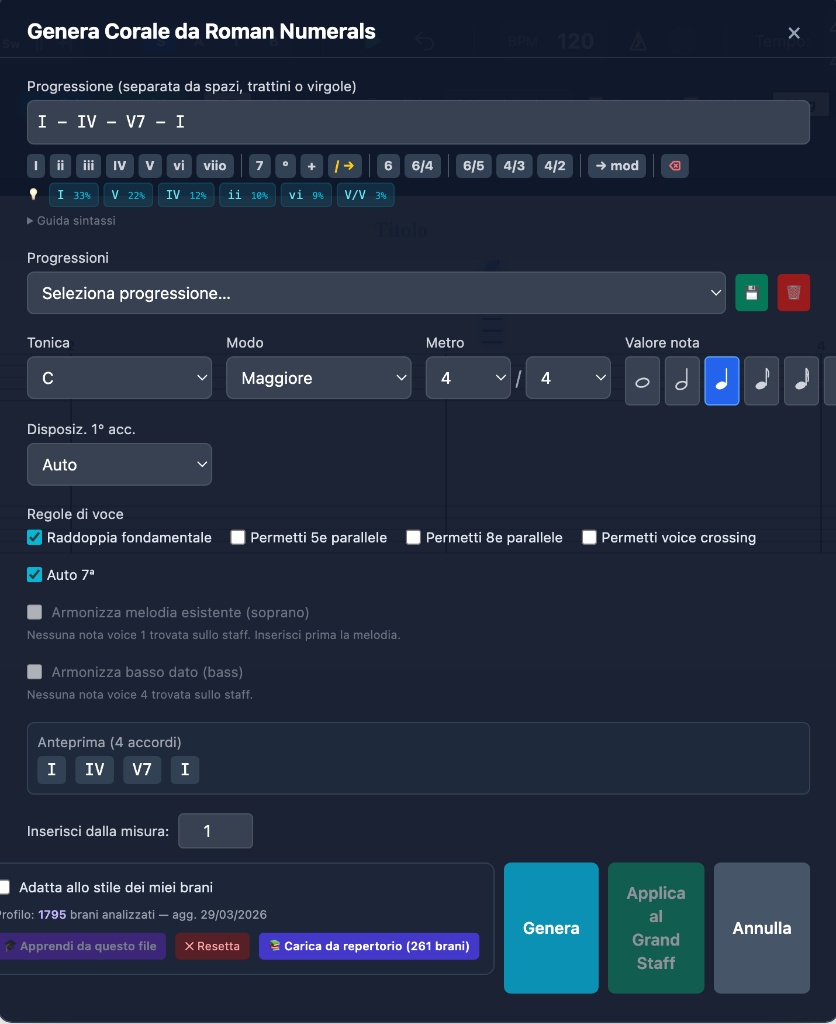Select the half note value
Image resolution: width=836 pixels, height=1024 pixels.
tap(682, 382)
